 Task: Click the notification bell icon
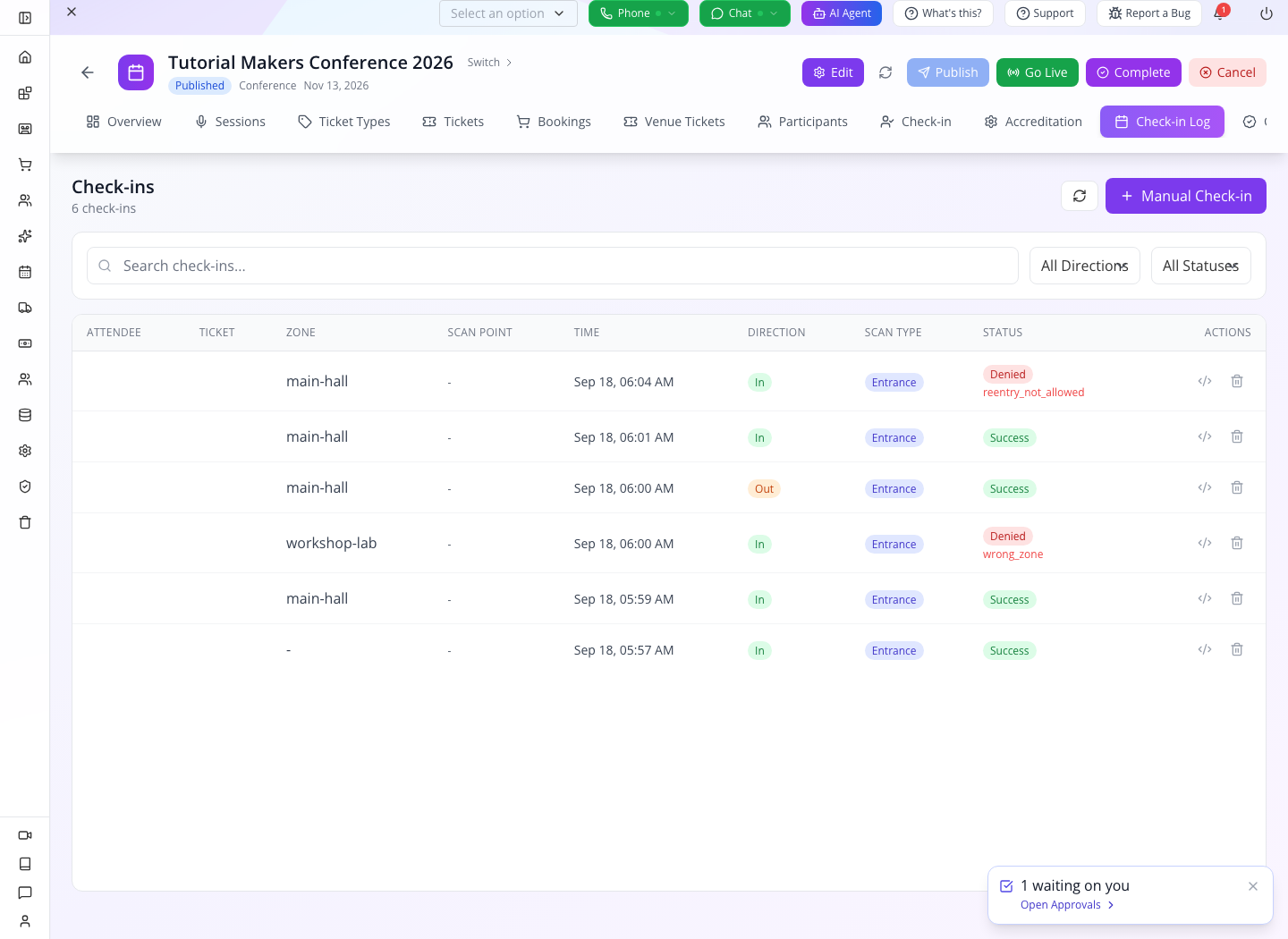point(1220,13)
